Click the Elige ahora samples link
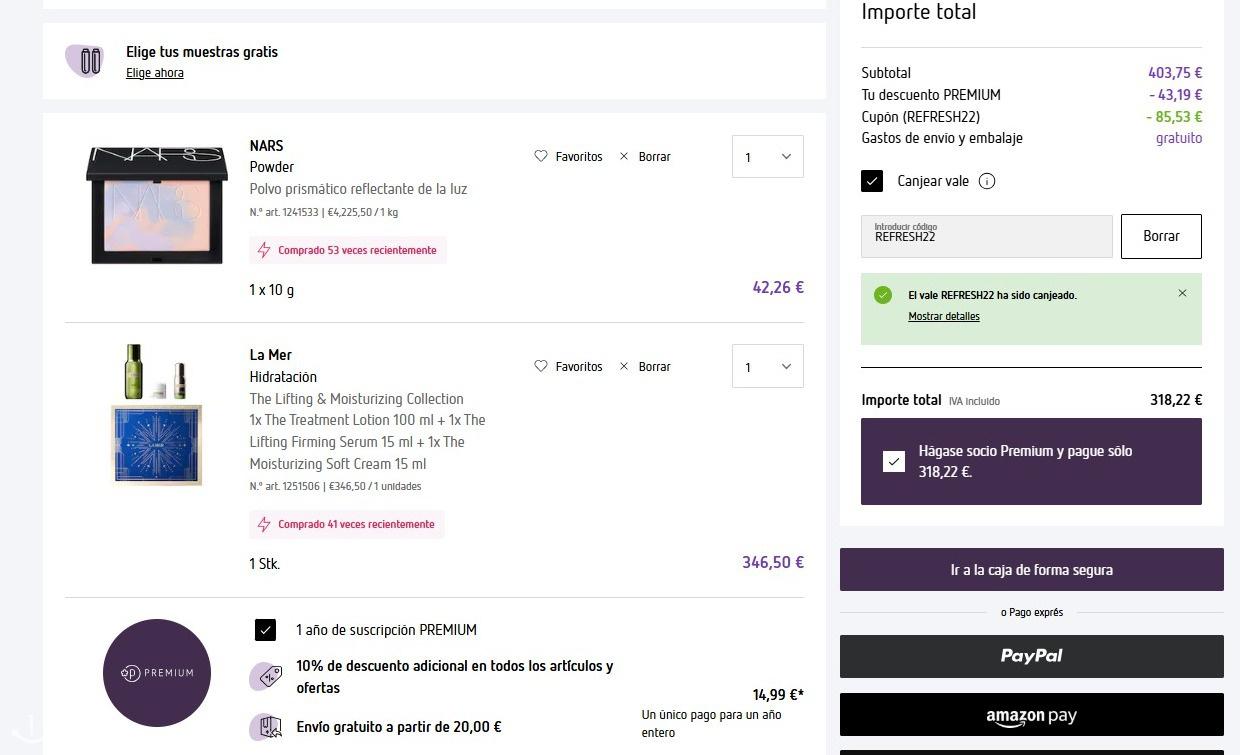 click(155, 73)
